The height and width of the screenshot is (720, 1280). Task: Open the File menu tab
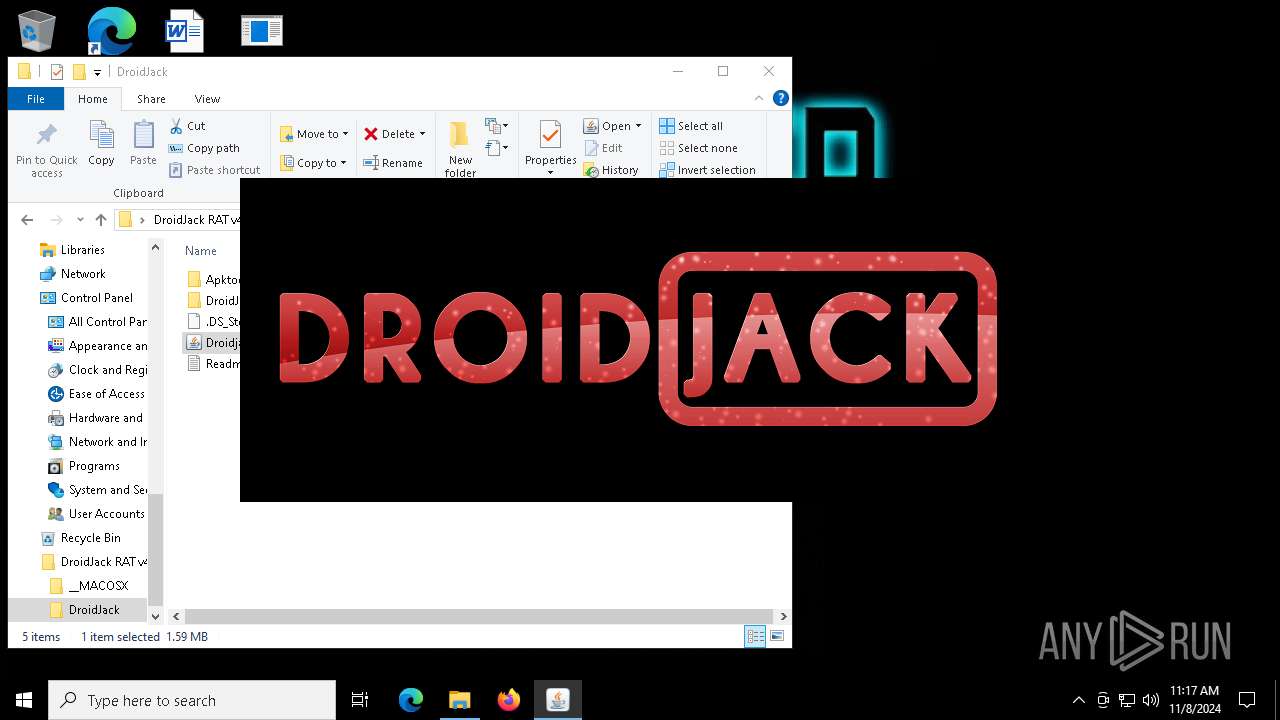(x=36, y=99)
